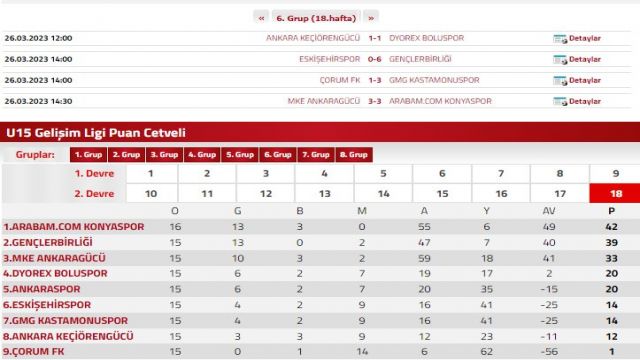Show standings for week 11
The image size is (640, 360).
click(207, 193)
